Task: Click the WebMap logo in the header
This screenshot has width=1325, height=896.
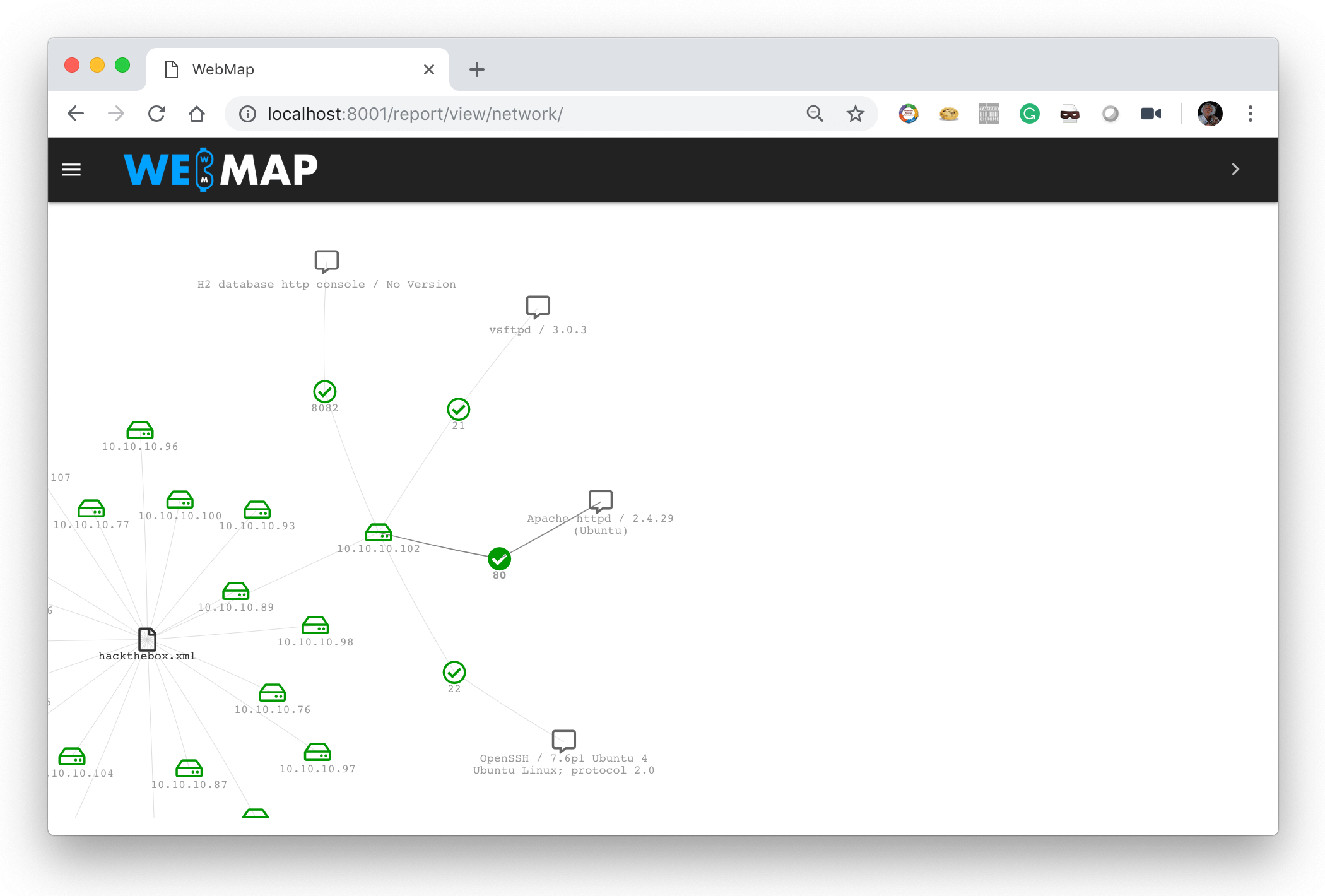Action: (221, 169)
